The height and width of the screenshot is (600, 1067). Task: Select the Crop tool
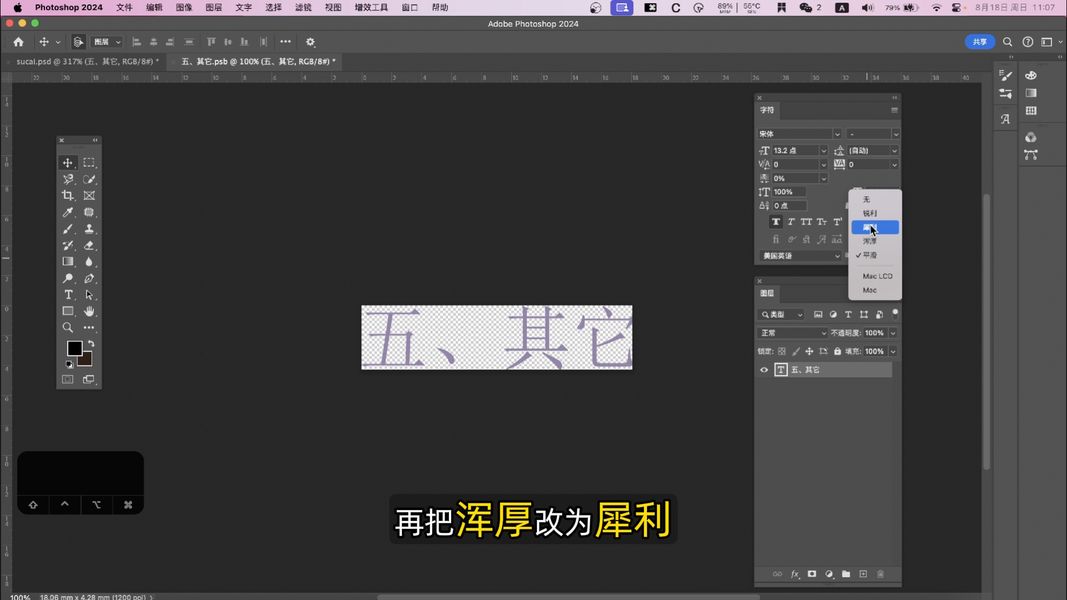point(67,196)
